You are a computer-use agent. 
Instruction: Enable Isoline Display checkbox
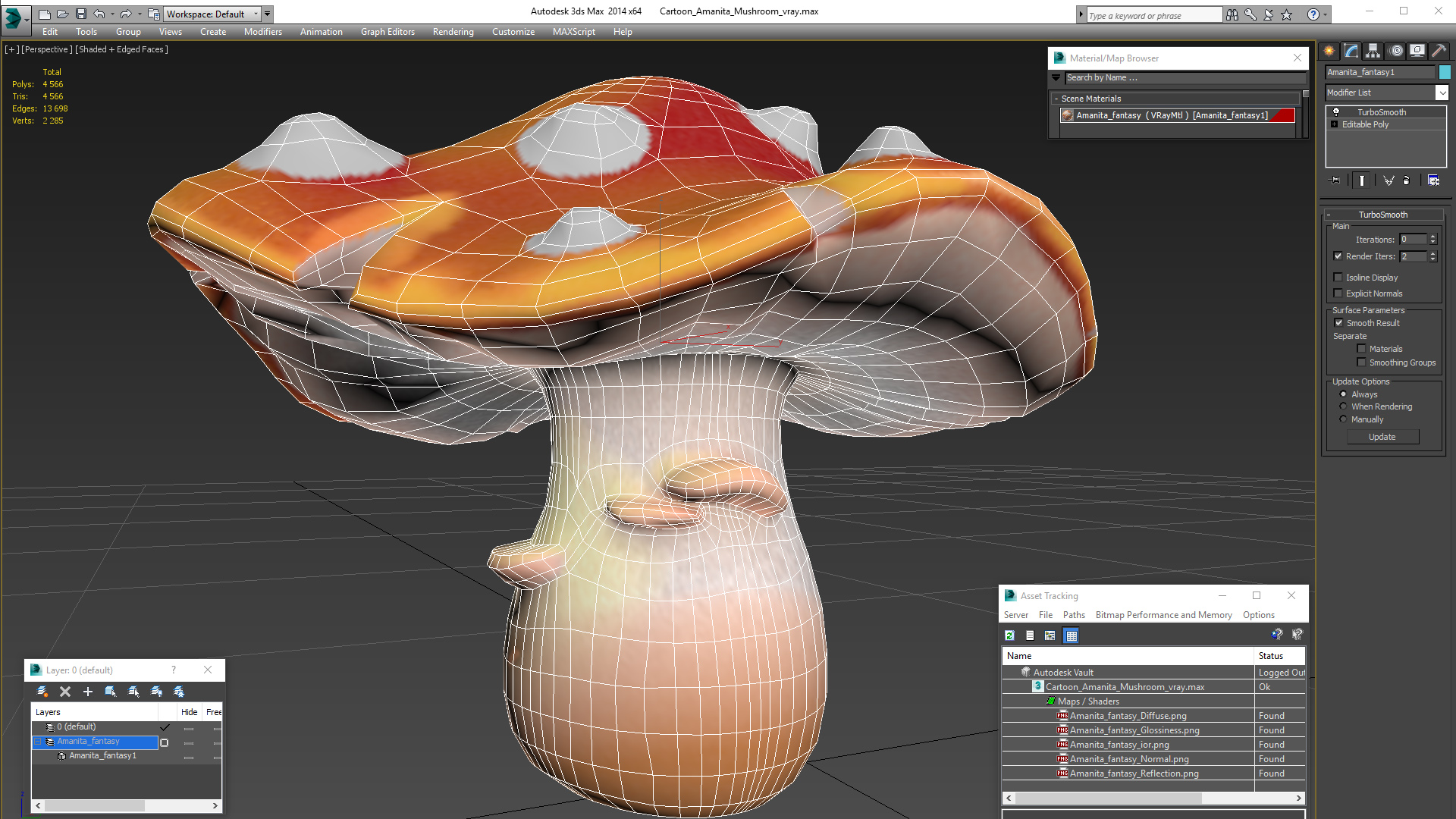1338,278
